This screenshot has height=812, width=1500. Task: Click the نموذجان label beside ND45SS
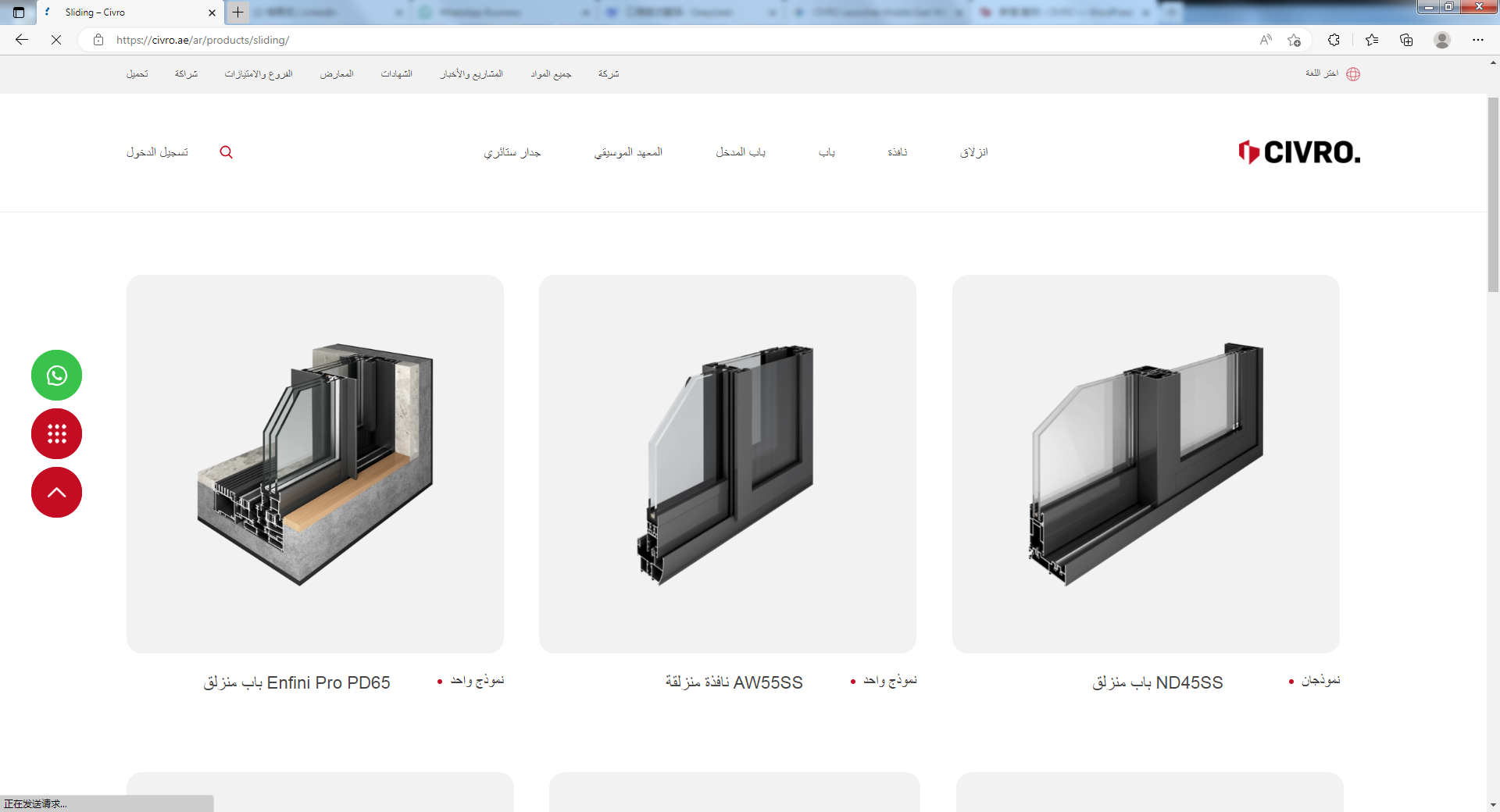1321,681
